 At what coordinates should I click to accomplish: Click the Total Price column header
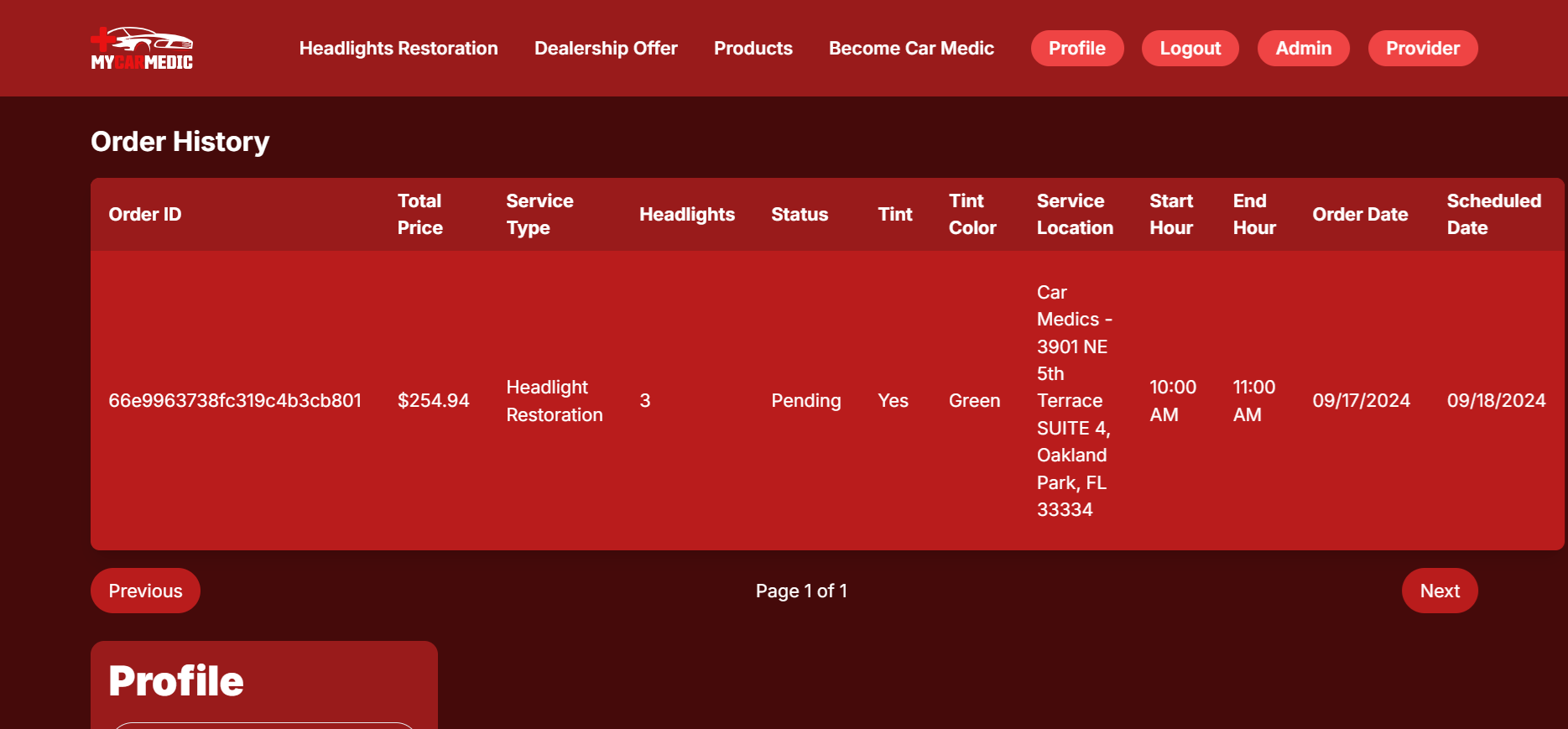pyautogui.click(x=420, y=215)
